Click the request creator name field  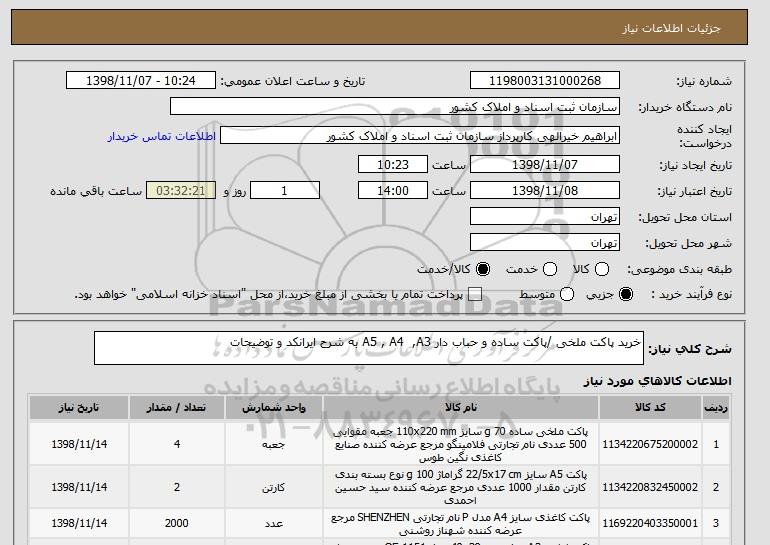click(x=420, y=136)
